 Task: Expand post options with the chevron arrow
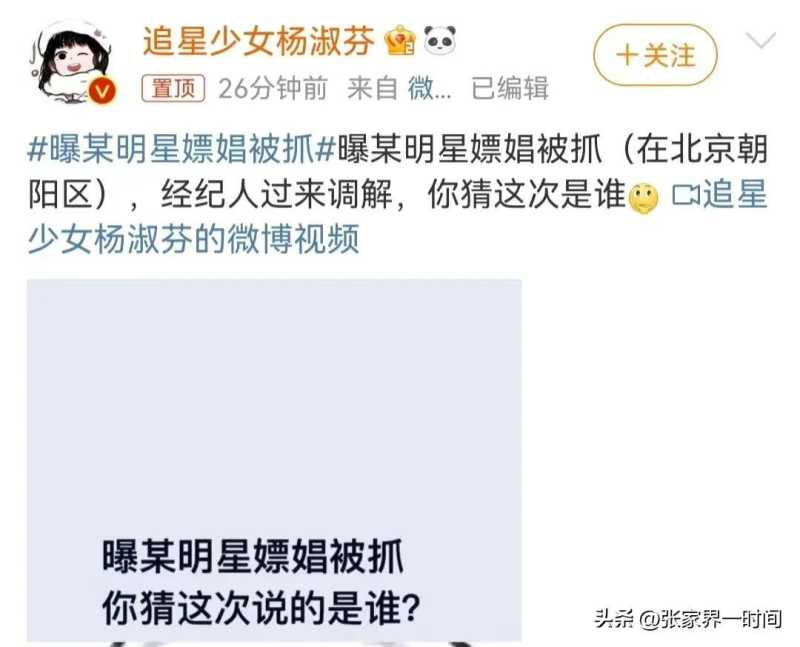[x=760, y=40]
